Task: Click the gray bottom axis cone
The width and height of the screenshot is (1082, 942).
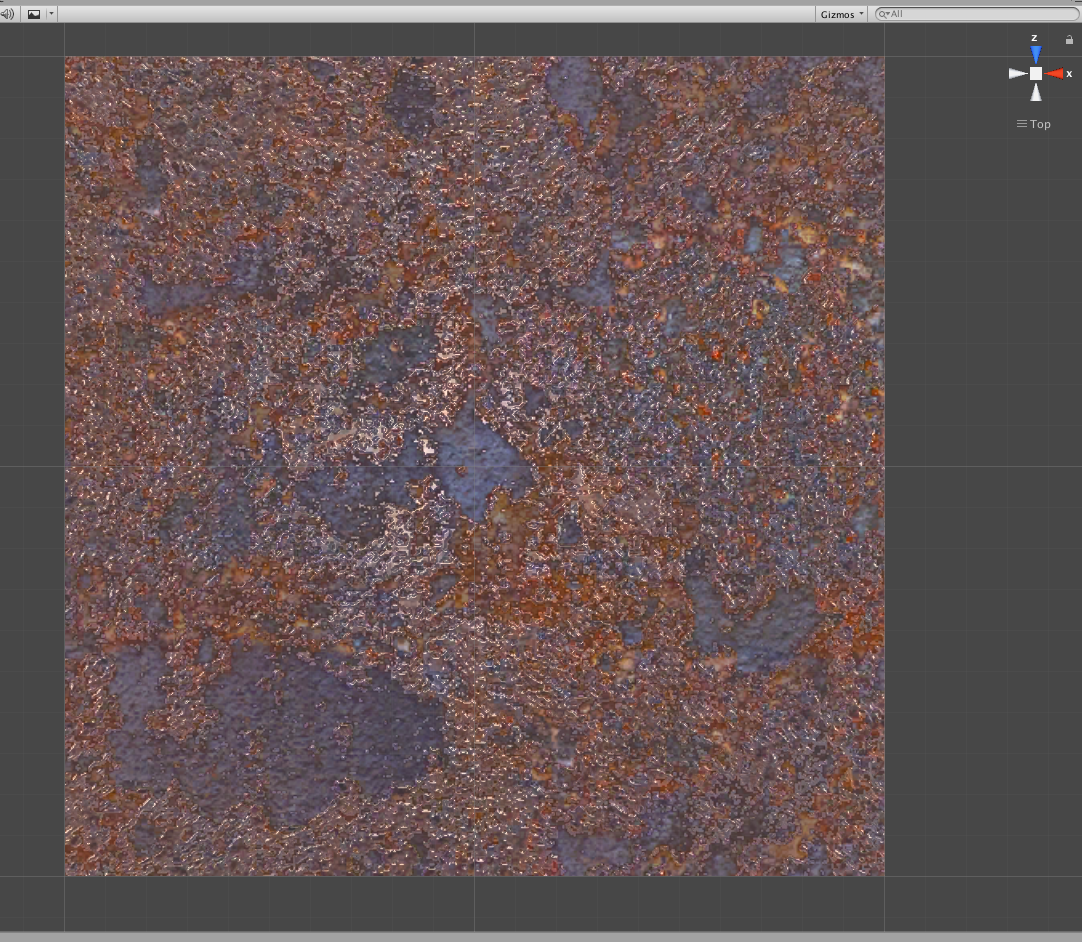Action: click(1036, 92)
